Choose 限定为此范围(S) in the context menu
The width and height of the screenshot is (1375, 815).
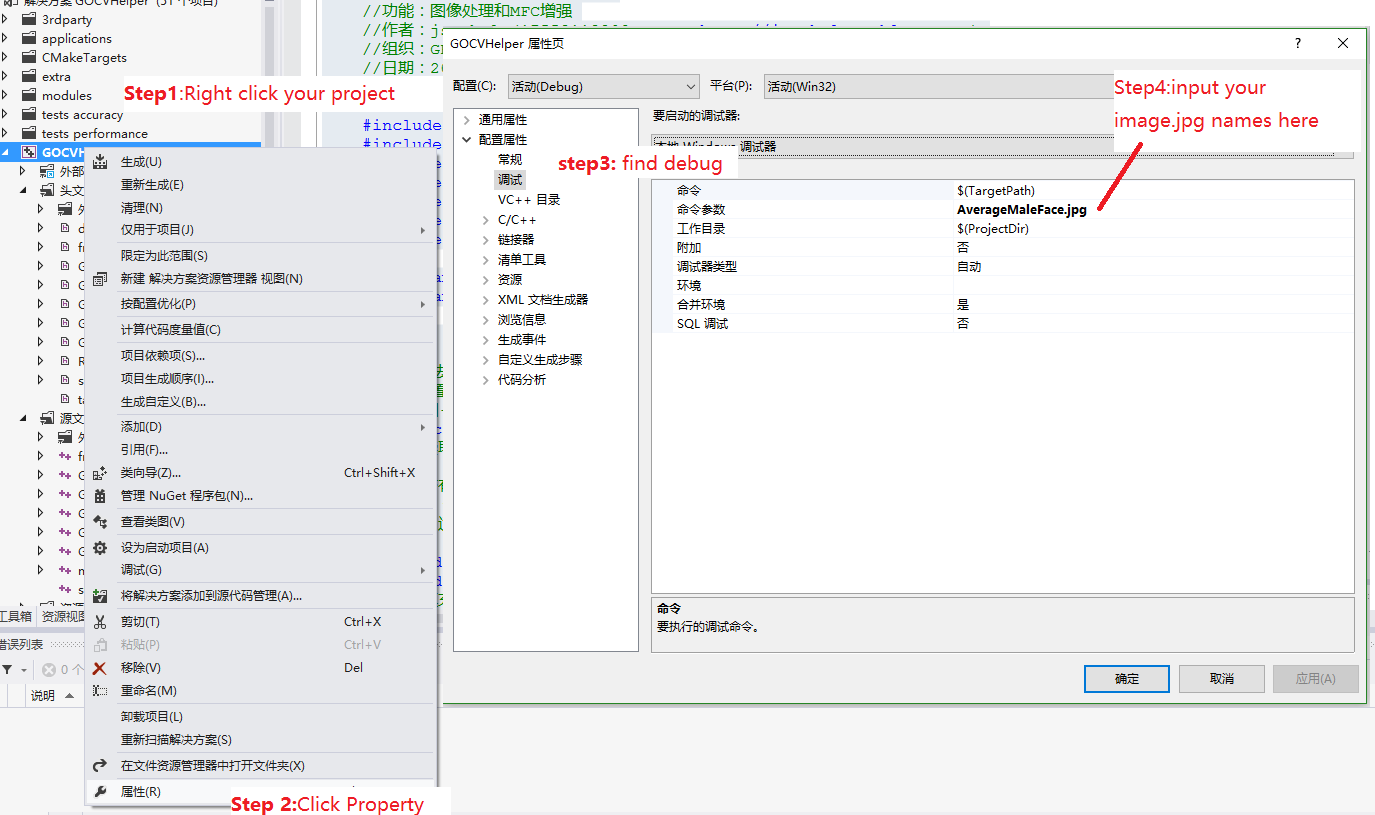260,256
